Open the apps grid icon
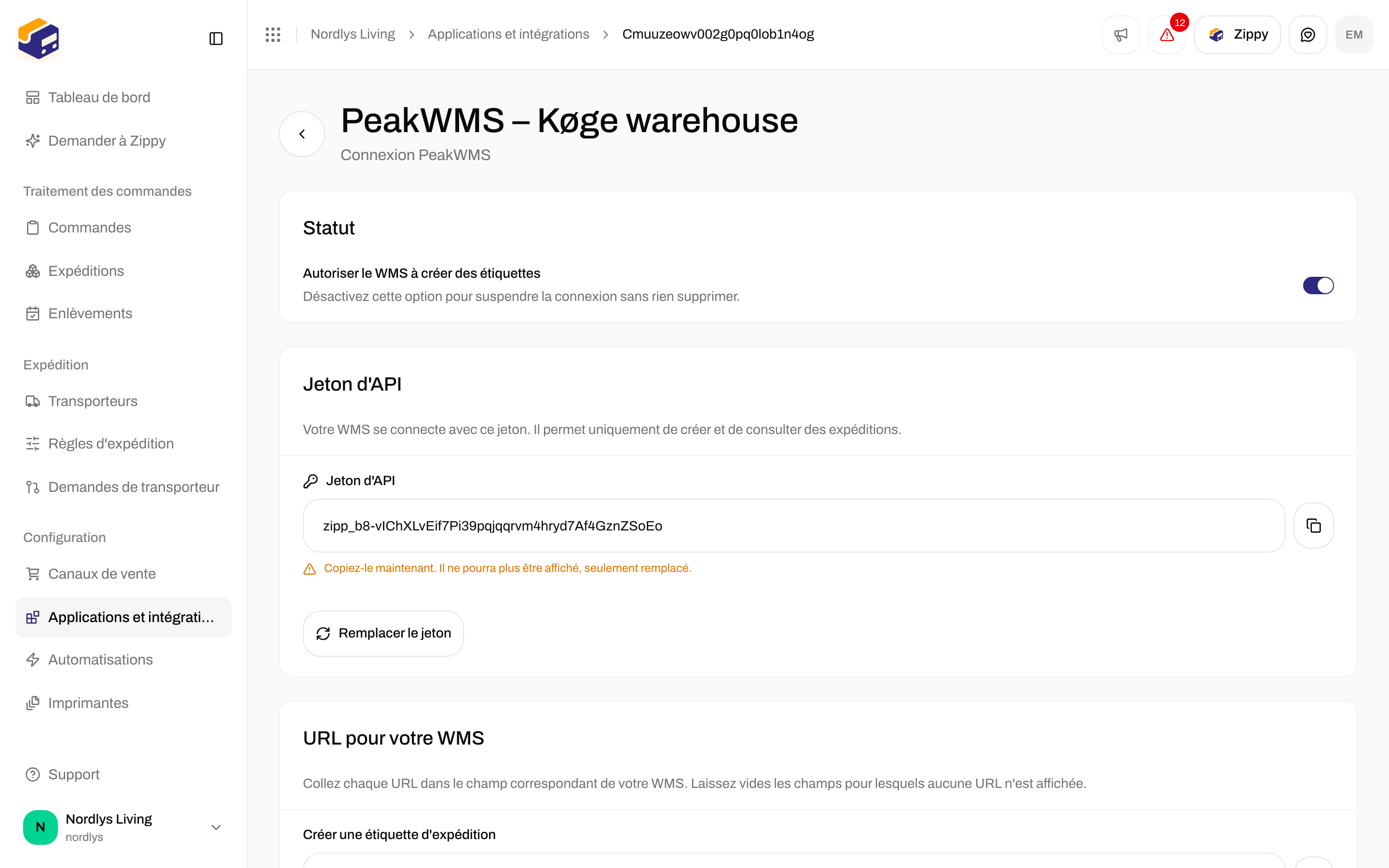1389x868 pixels. (272, 34)
